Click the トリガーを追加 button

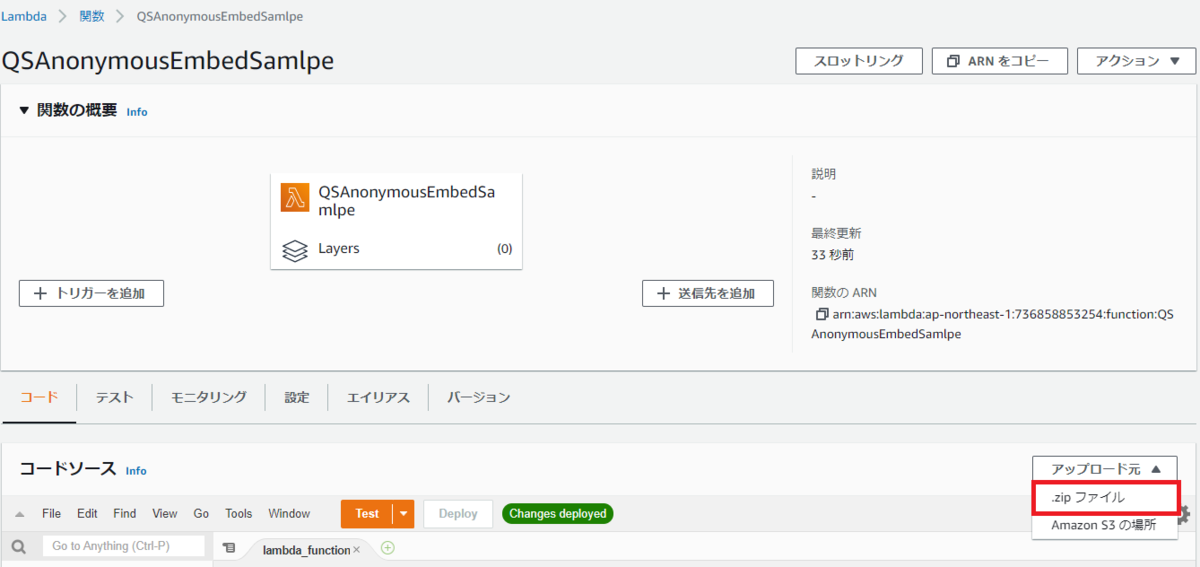91,293
